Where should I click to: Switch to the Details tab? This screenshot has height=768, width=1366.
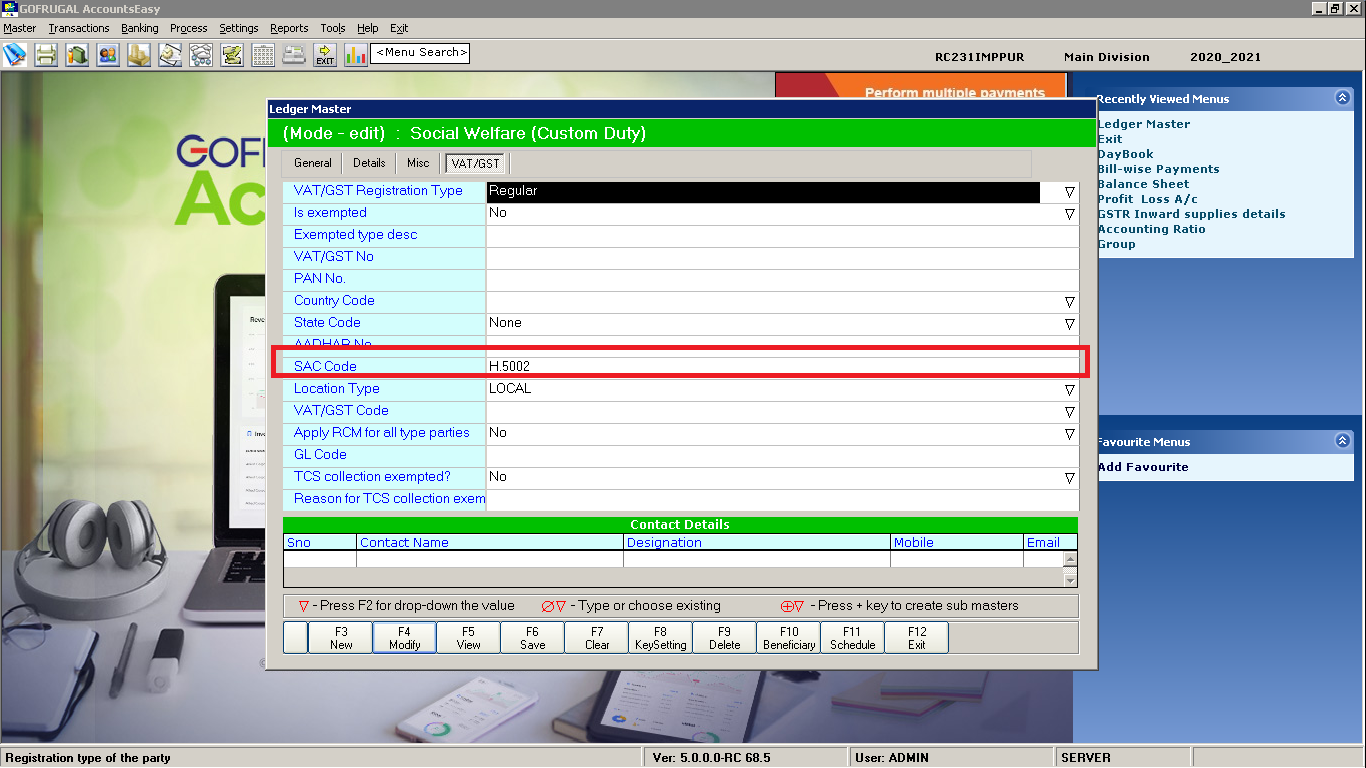[x=369, y=163]
